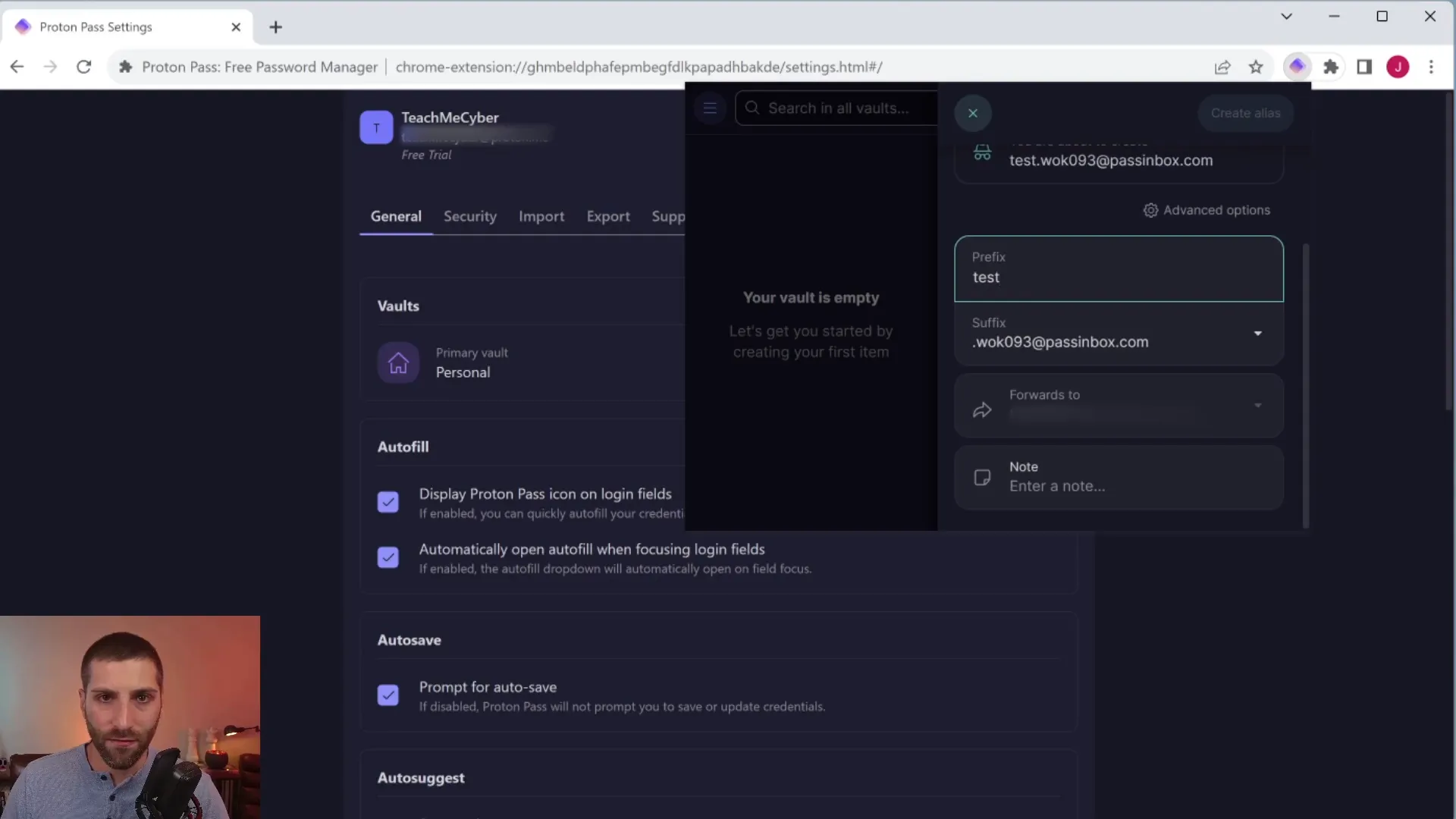Open the Chrome extensions puzzle icon
This screenshot has width=1456, height=819.
coord(1331,67)
